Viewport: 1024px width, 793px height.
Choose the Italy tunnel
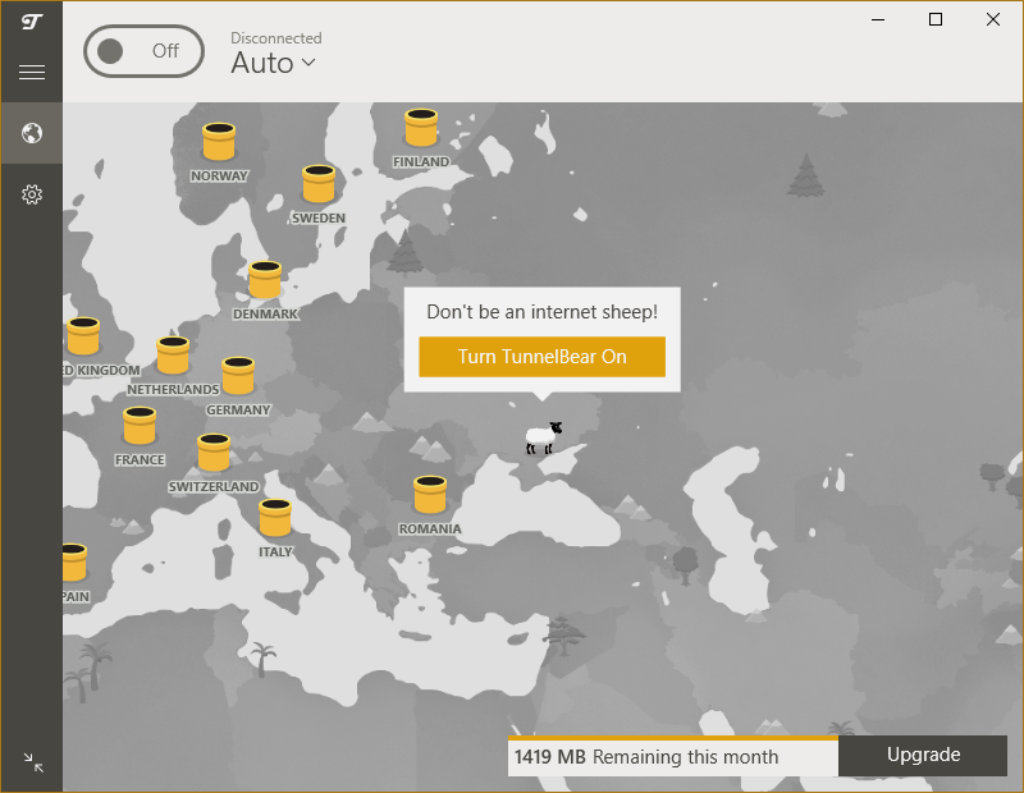pyautogui.click(x=275, y=518)
